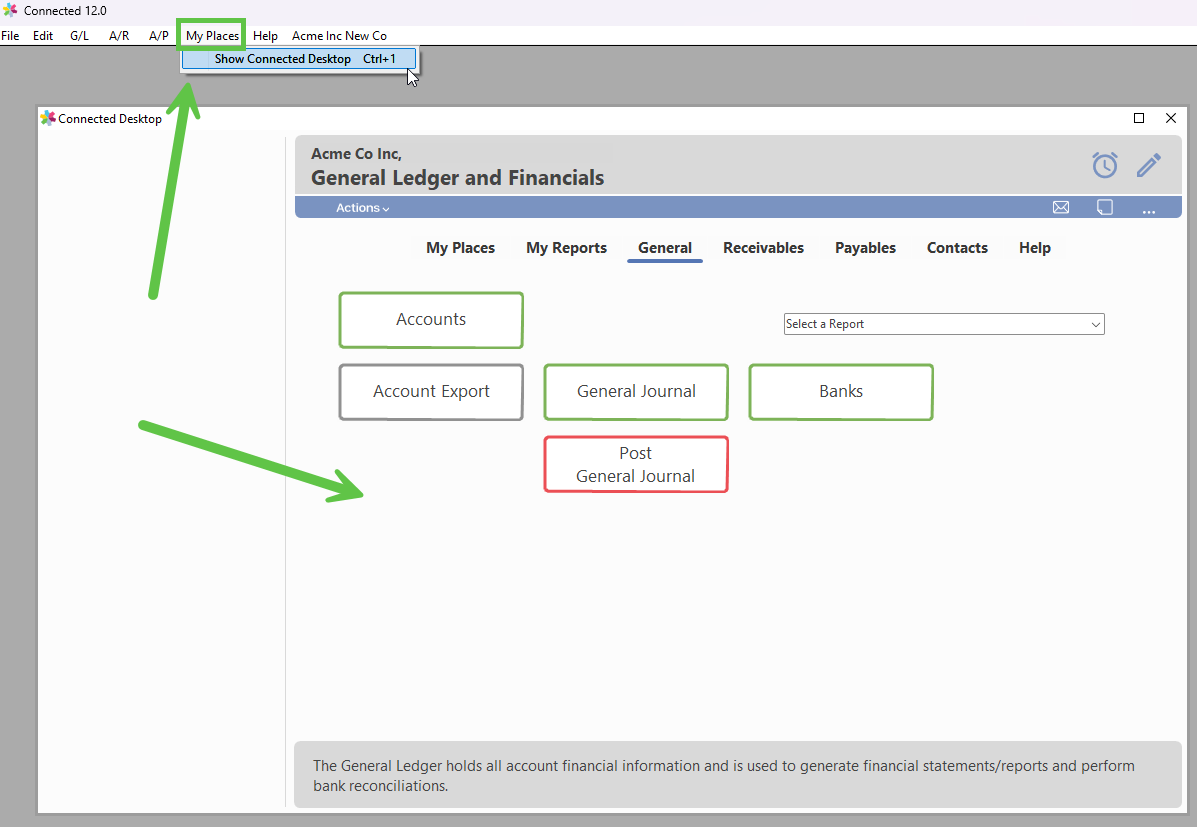Open the File menu
Screen dimensions: 1197x827
pyautogui.click(x=11, y=36)
